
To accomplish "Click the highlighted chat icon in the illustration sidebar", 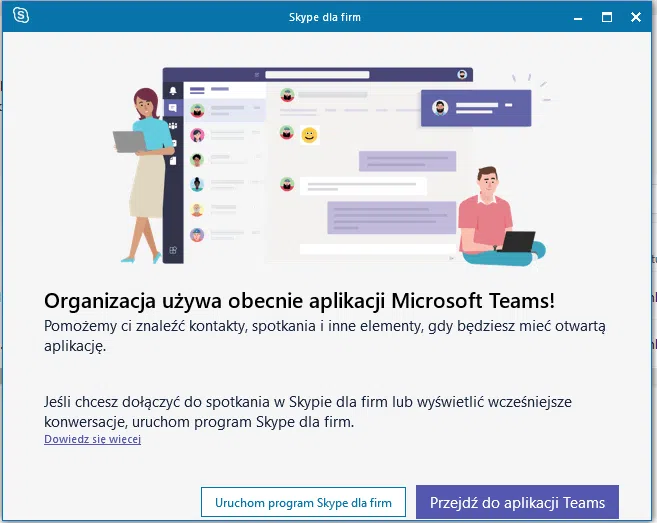I will pos(172,108).
